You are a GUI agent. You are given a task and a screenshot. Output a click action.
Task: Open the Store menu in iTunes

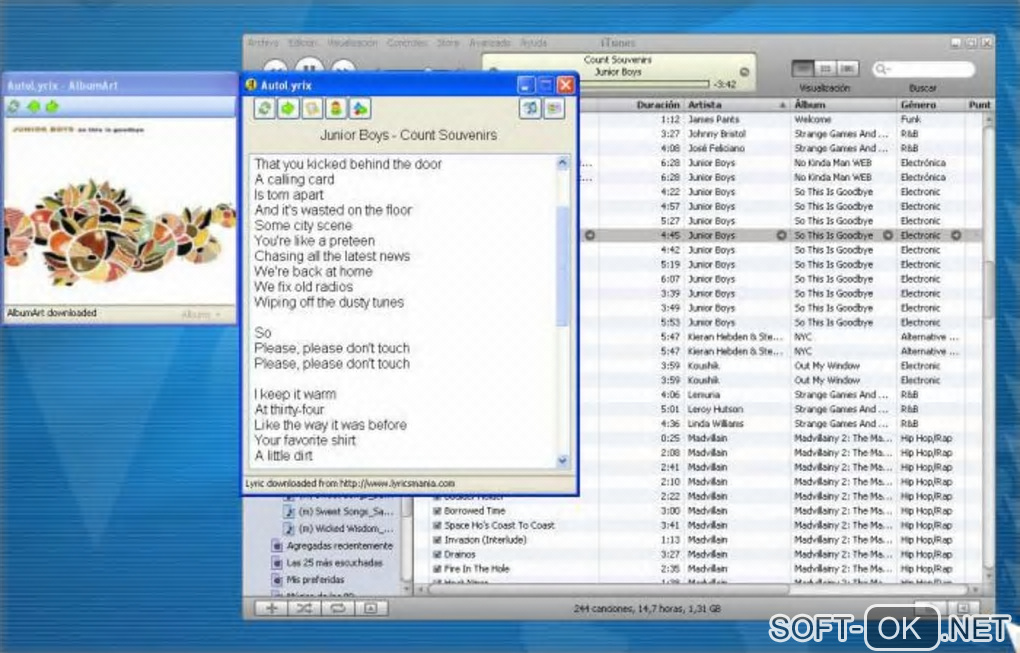tap(448, 43)
